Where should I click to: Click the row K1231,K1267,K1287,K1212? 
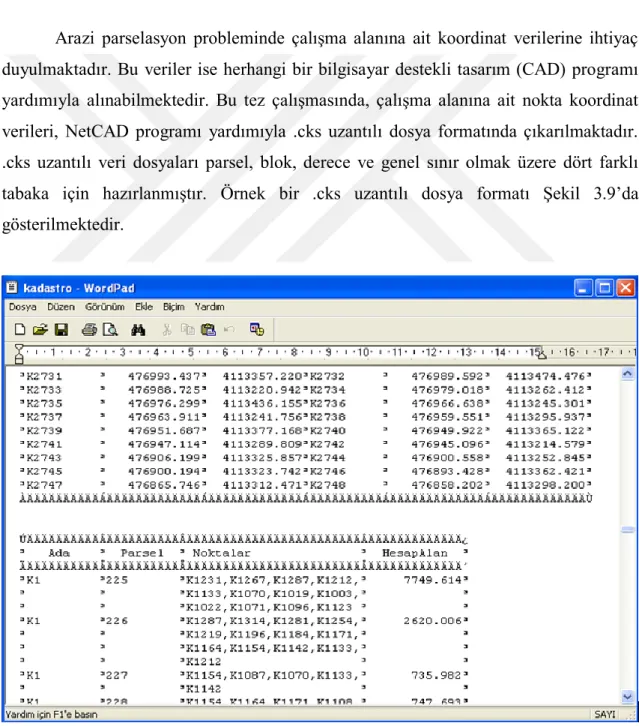click(x=272, y=580)
